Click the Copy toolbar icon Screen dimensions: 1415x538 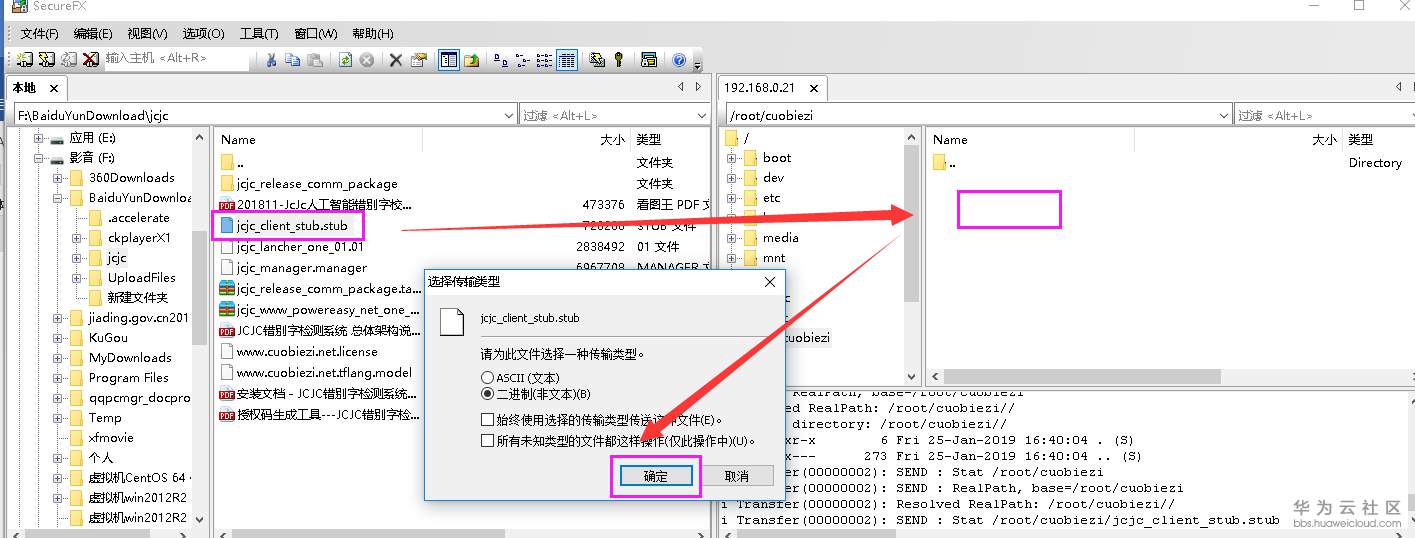[x=292, y=59]
